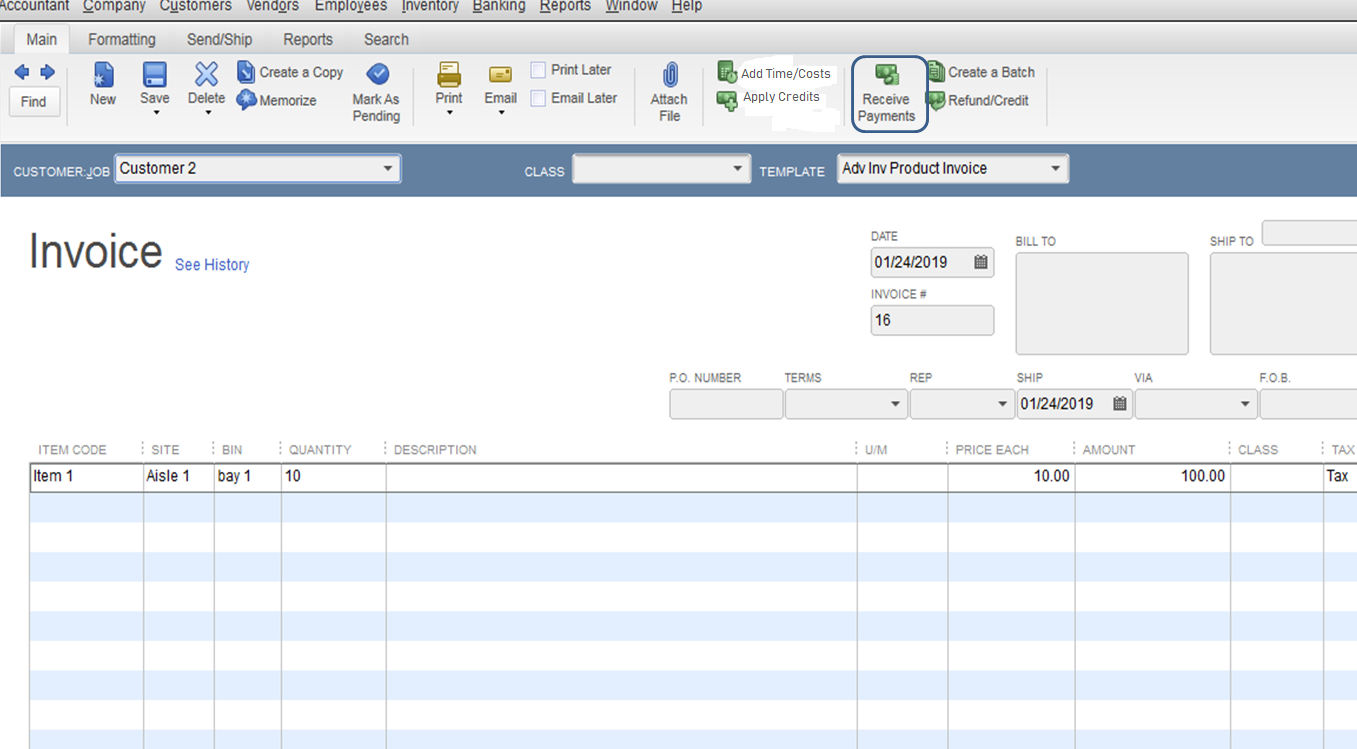Open Receive Payments
This screenshot has width=1357, height=749.
coord(888,94)
